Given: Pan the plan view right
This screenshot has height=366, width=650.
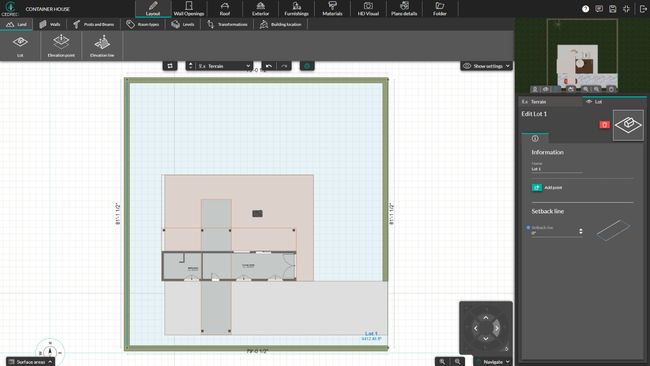Looking at the screenshot, I should point(496,328).
